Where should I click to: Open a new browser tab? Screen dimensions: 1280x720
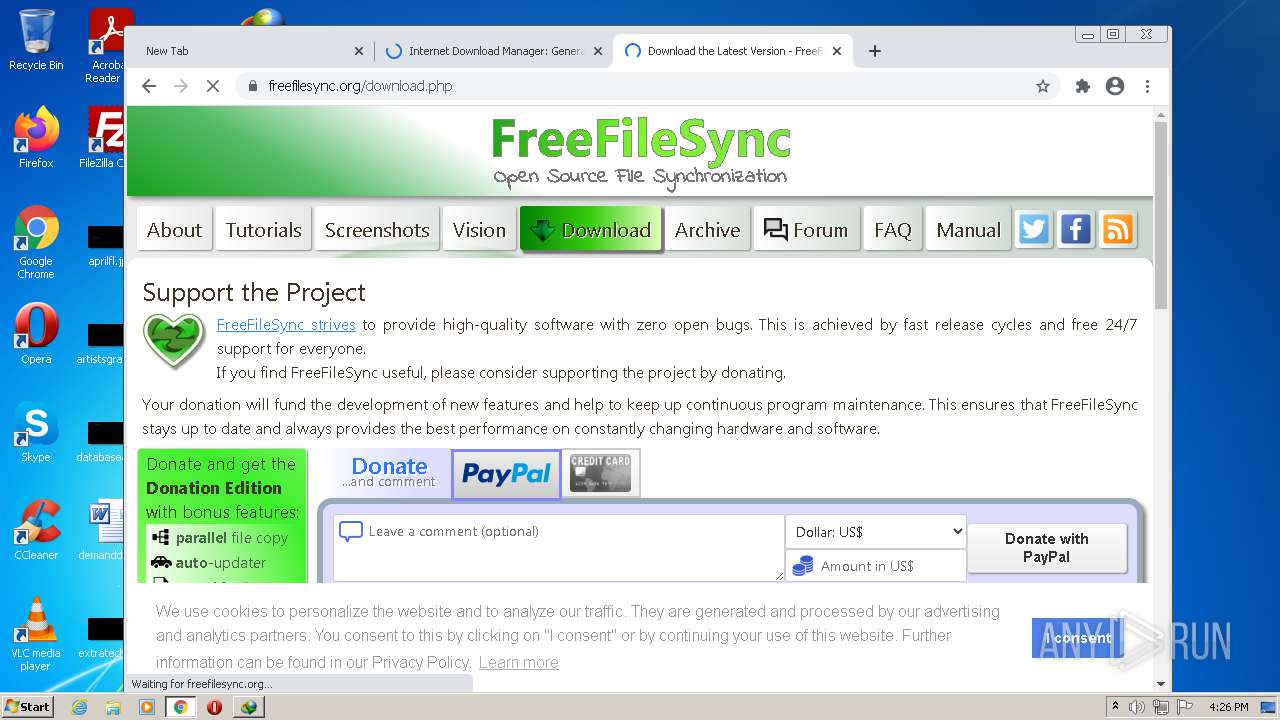(x=875, y=51)
